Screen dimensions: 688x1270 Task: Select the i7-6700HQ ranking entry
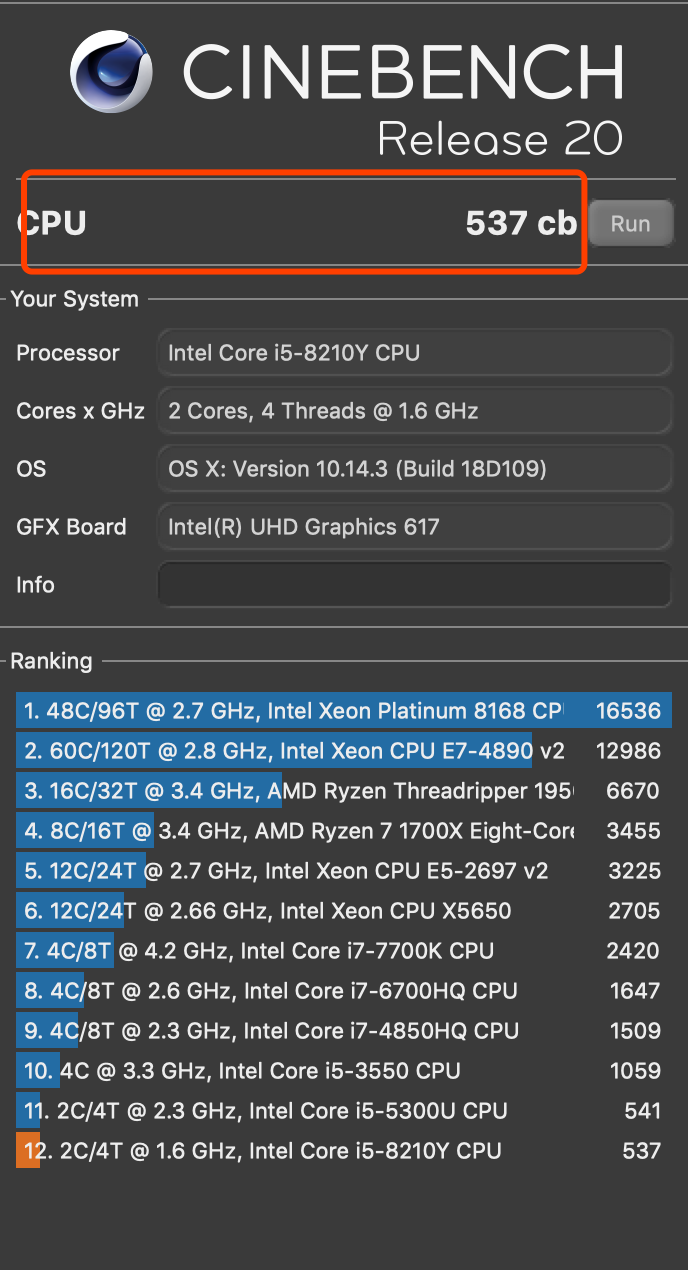point(300,990)
